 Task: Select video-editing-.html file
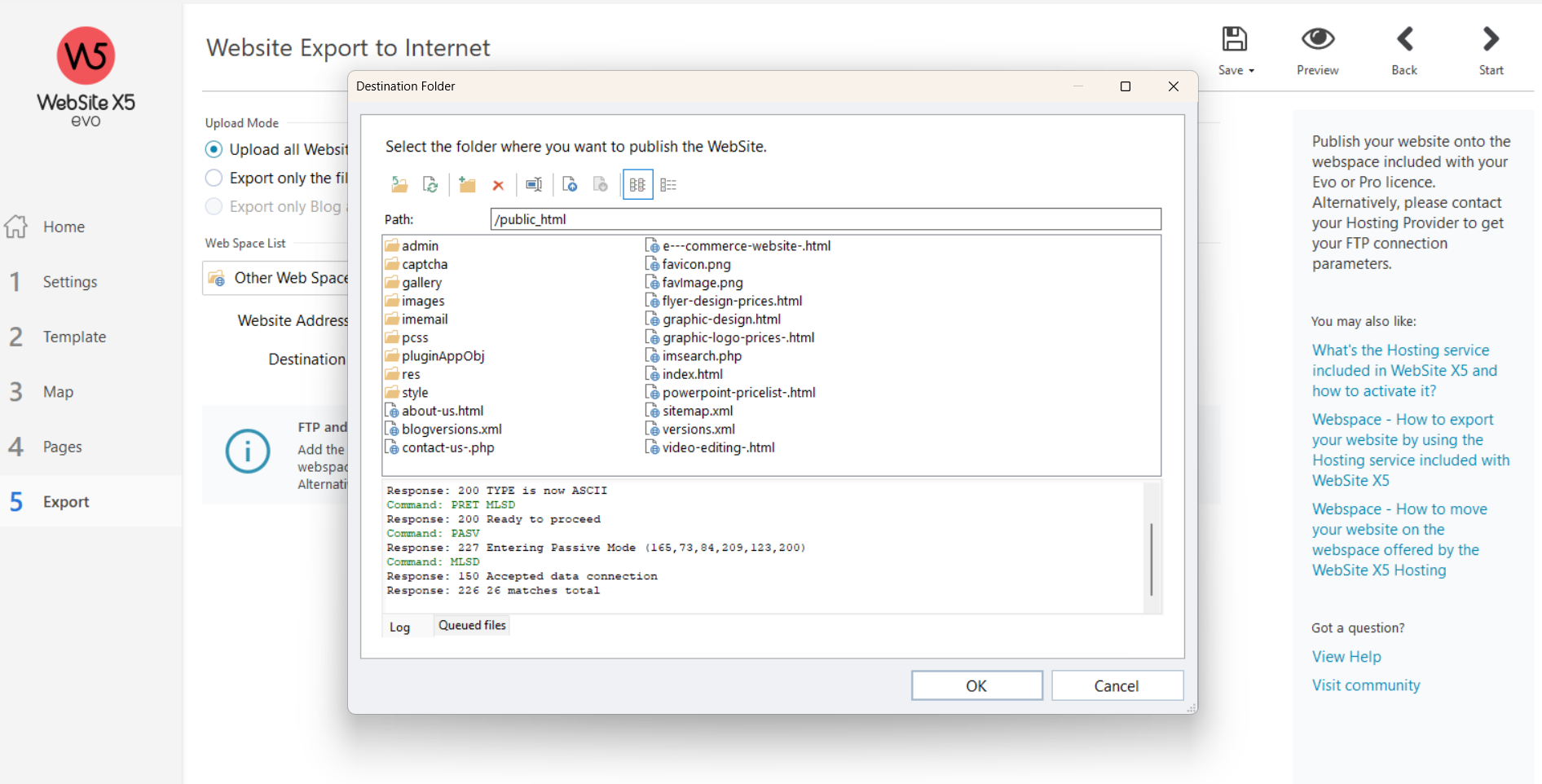tap(710, 447)
